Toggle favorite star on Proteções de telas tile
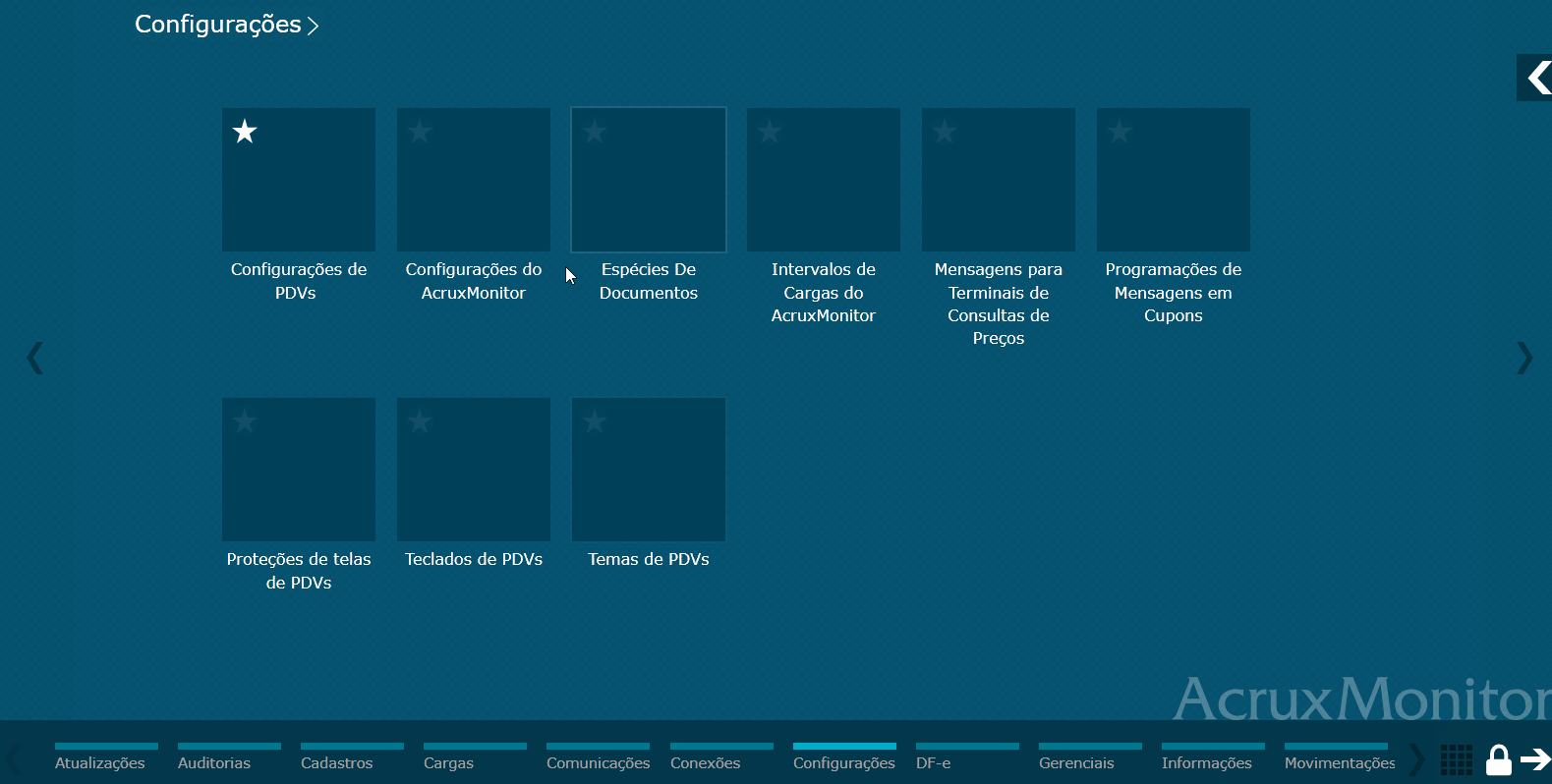Image resolution: width=1552 pixels, height=784 pixels. [x=245, y=421]
